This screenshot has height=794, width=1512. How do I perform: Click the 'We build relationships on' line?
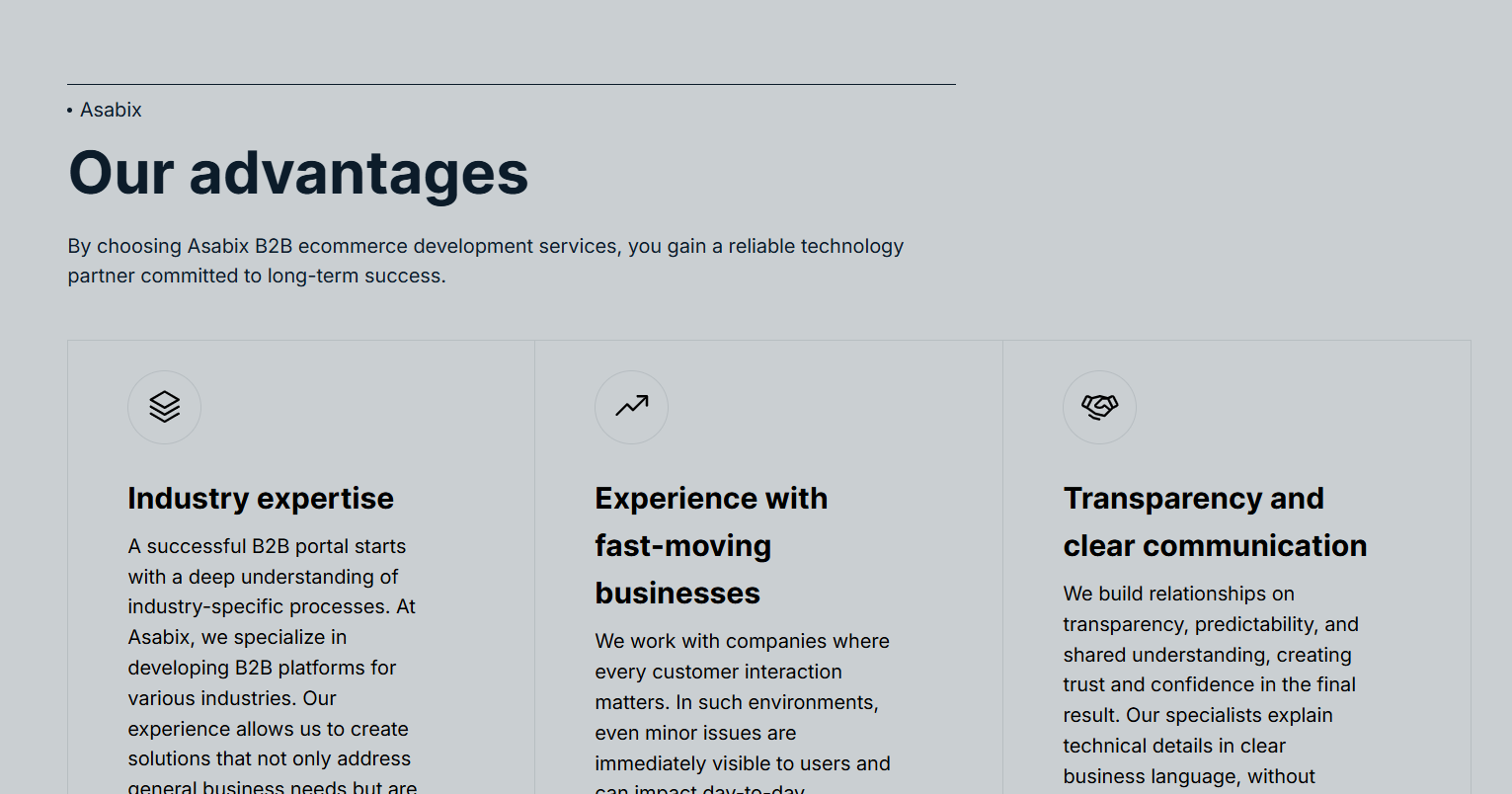[x=1178, y=594]
